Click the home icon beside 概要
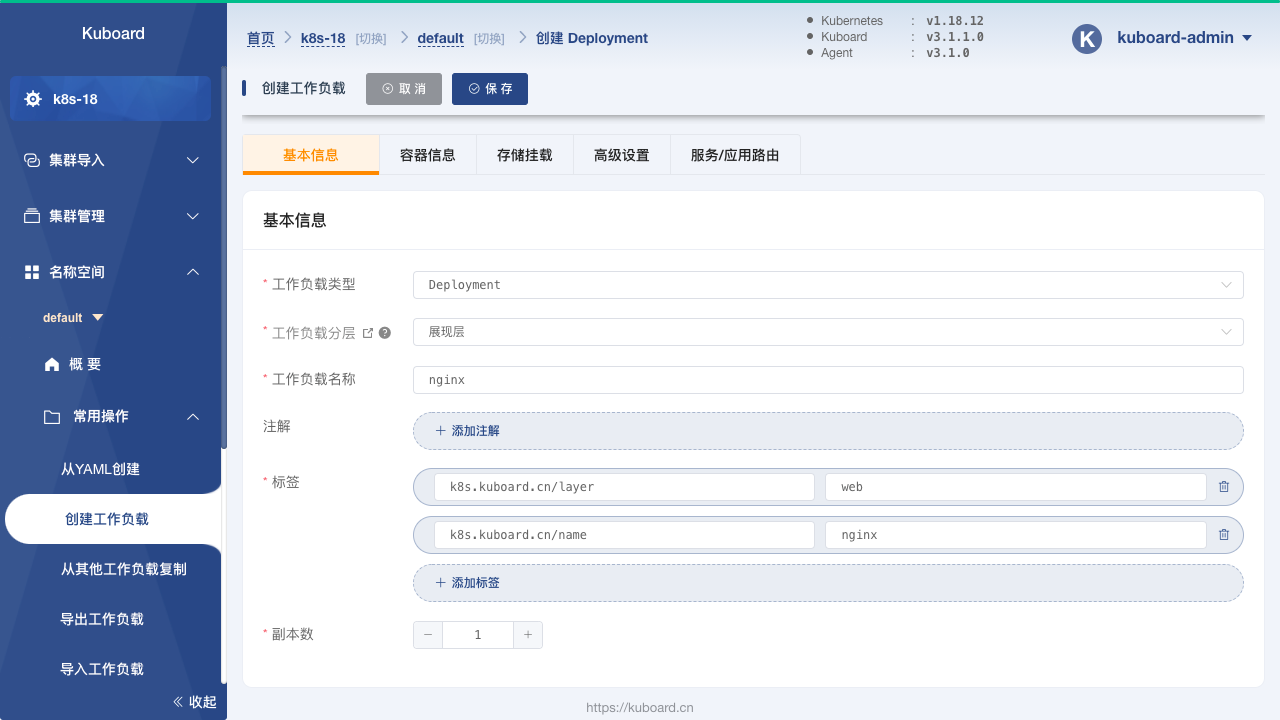 [x=52, y=365]
